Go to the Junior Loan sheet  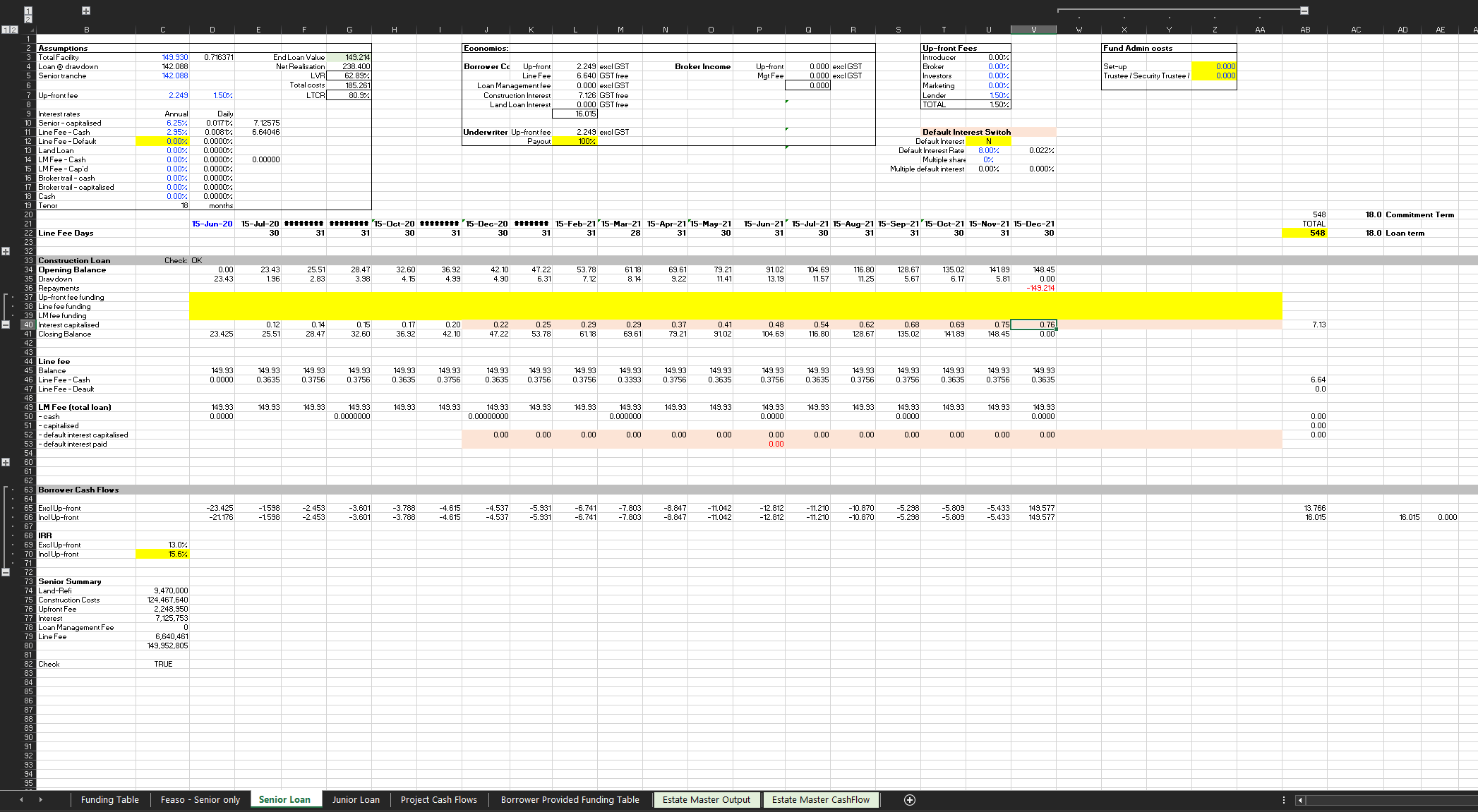click(356, 799)
